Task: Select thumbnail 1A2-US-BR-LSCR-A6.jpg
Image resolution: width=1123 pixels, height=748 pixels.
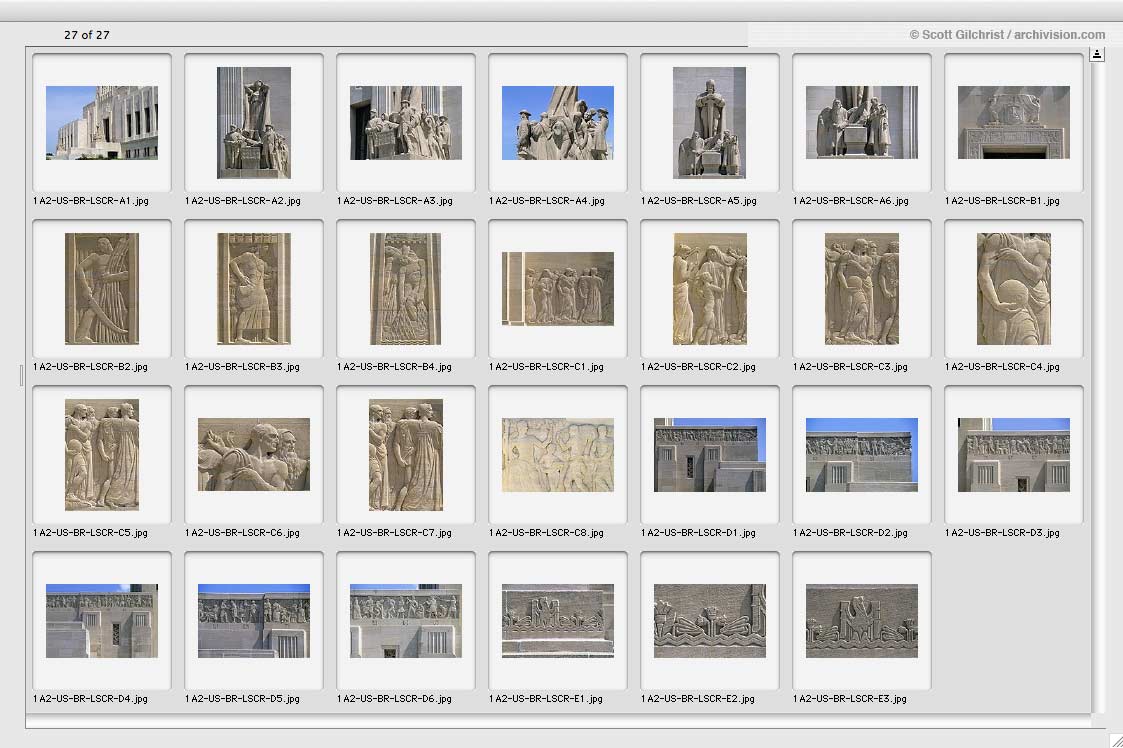Action: [862, 123]
